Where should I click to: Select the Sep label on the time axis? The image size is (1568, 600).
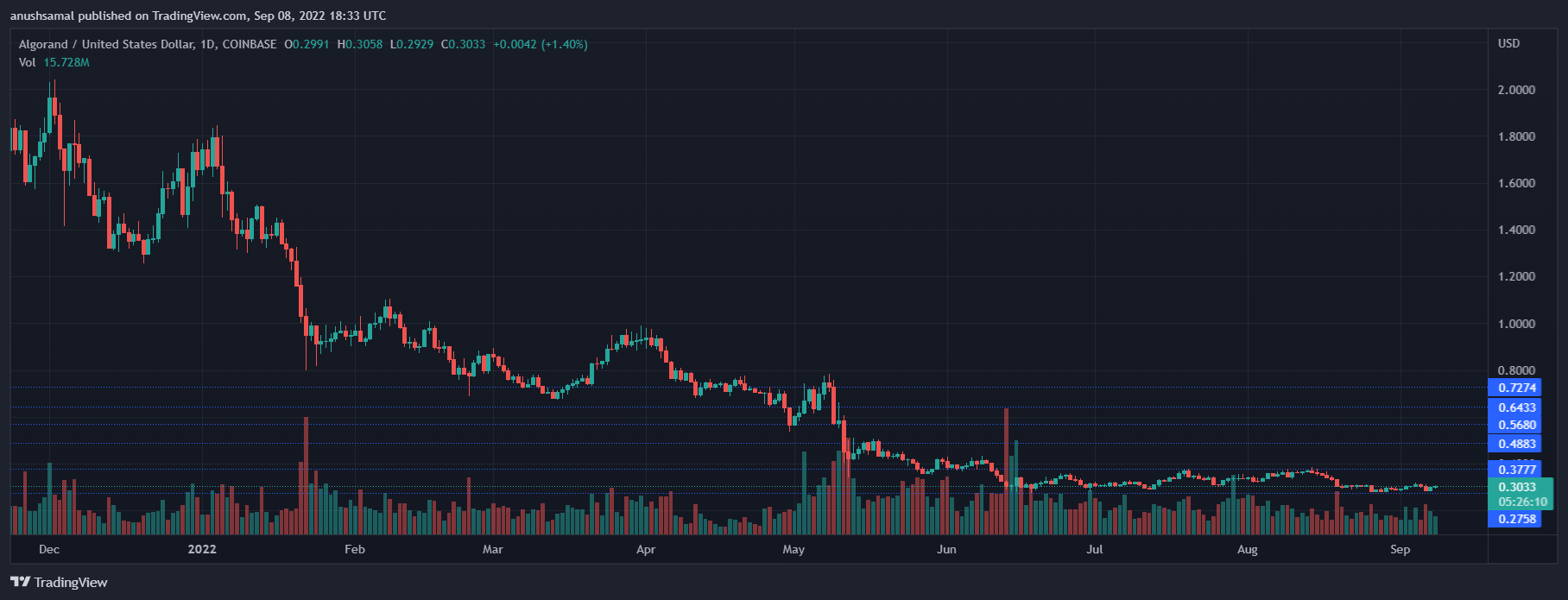tap(1400, 549)
